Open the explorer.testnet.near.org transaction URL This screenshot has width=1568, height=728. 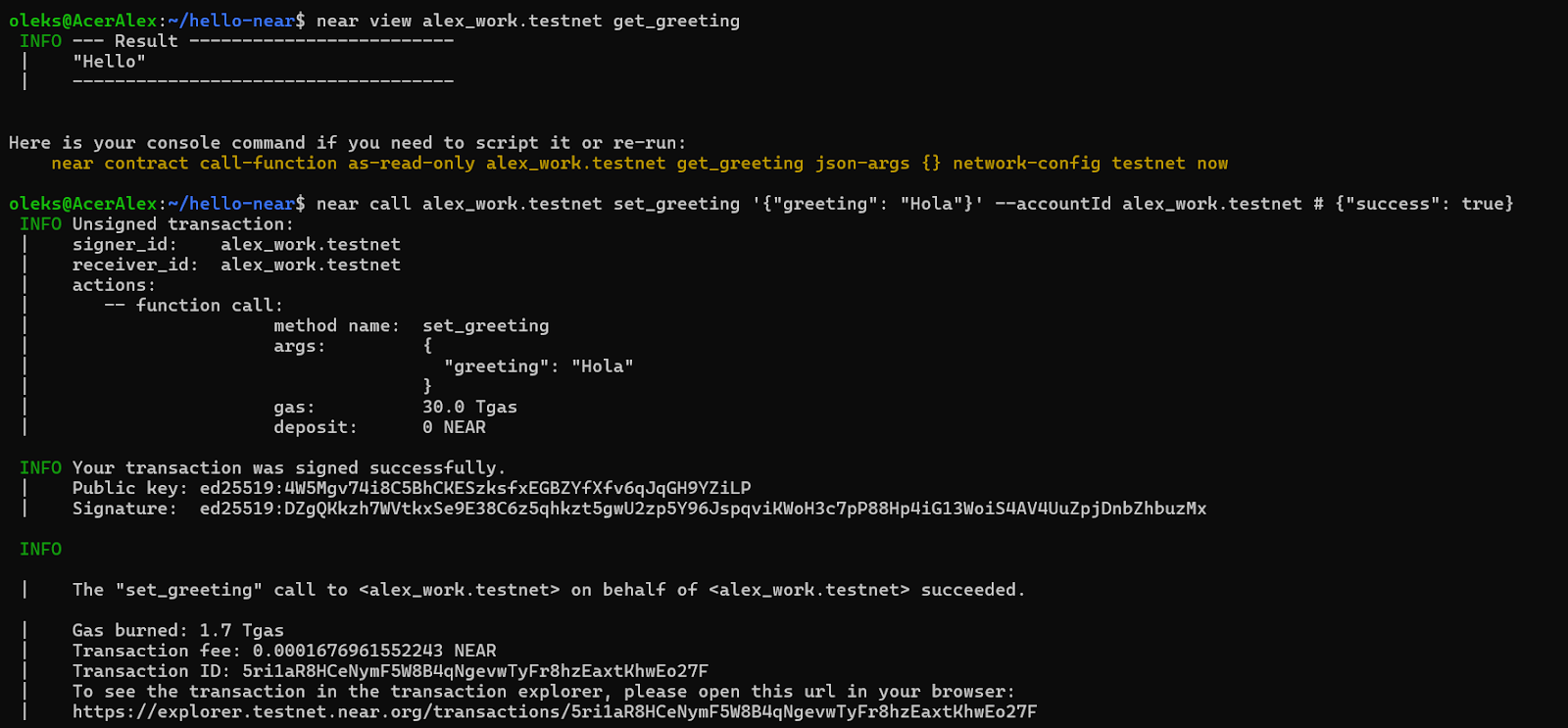click(x=555, y=711)
